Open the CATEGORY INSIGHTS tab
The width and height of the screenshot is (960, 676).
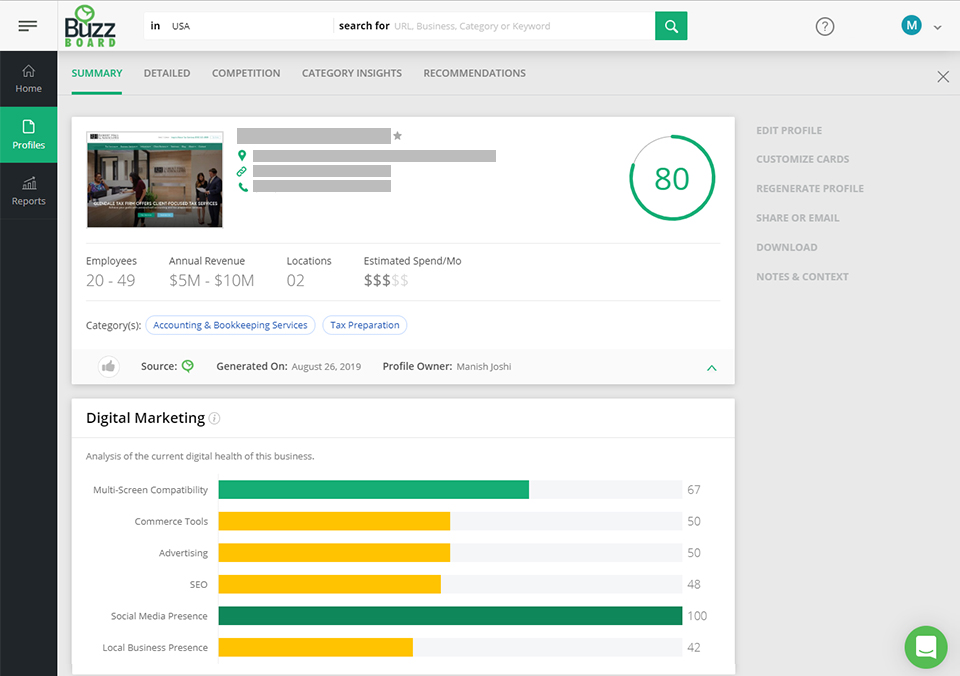click(351, 72)
